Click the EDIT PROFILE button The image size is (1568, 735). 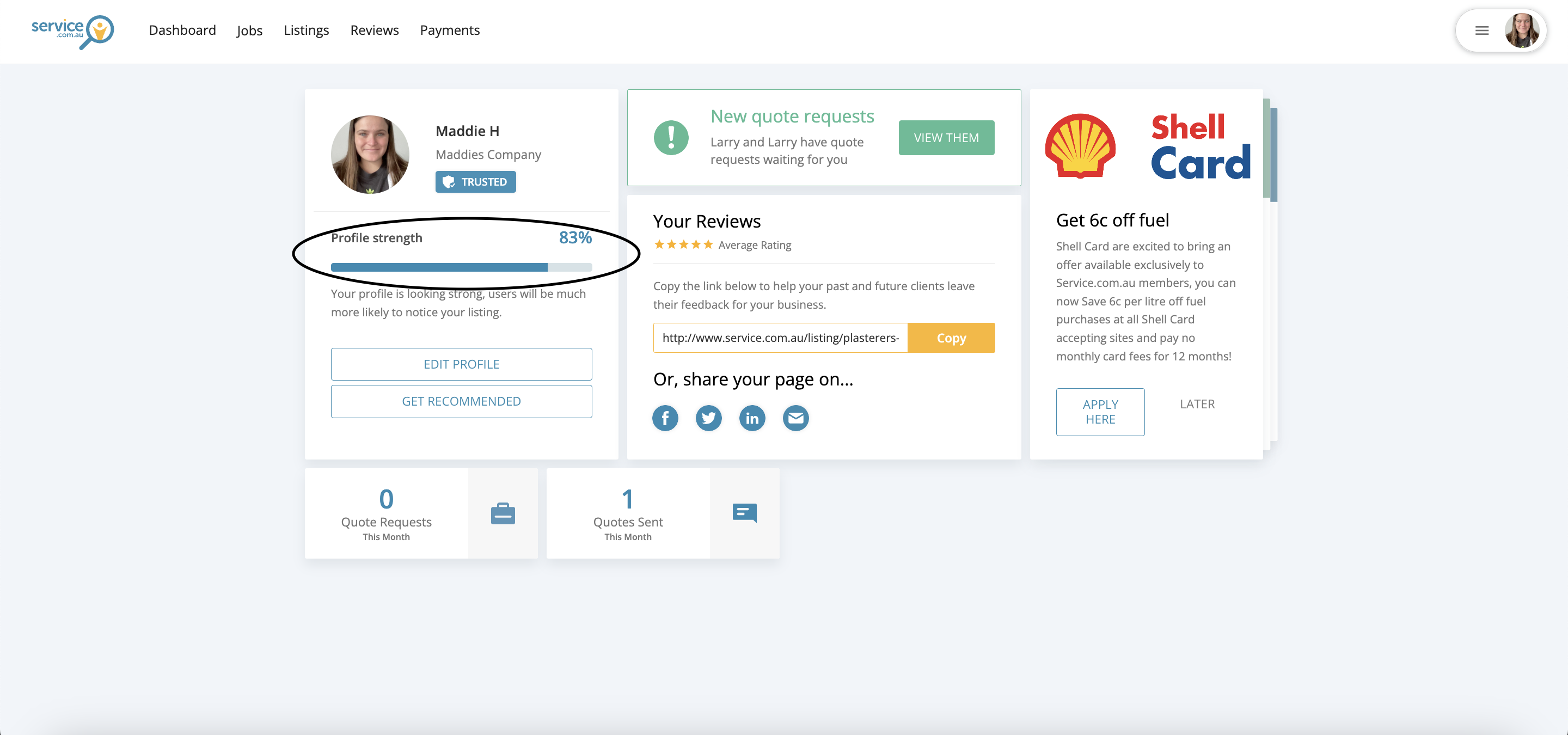[x=461, y=364]
